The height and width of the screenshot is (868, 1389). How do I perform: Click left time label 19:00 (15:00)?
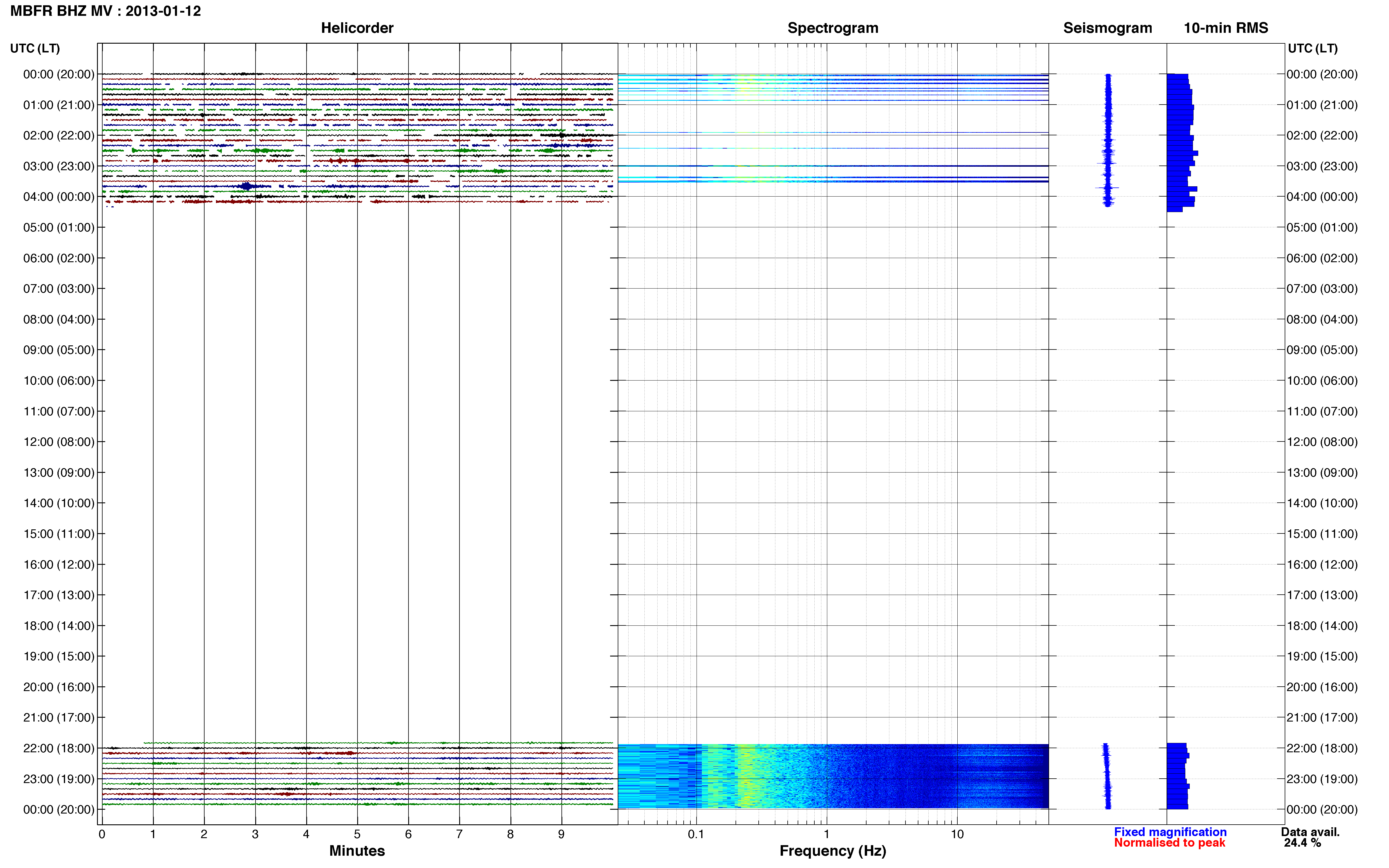[59, 656]
